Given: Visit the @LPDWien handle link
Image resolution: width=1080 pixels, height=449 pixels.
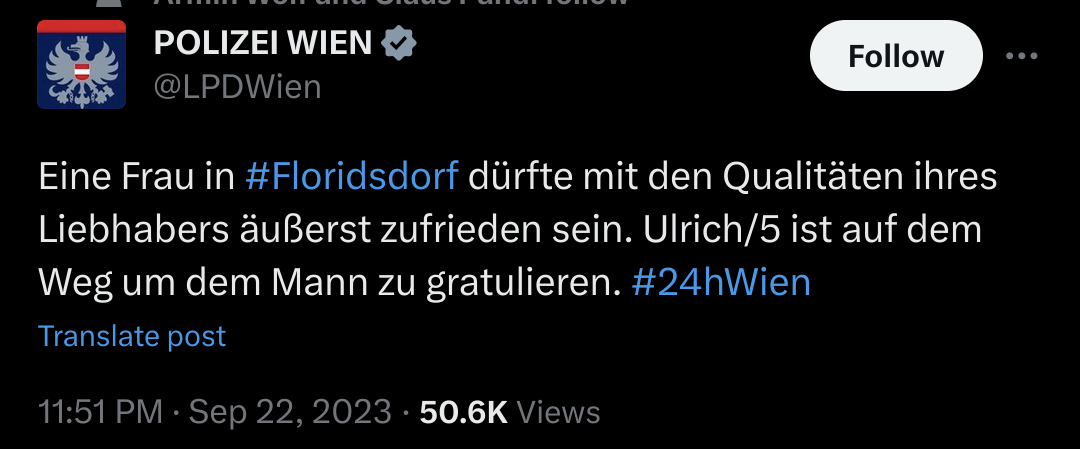Looking at the screenshot, I should 238,87.
